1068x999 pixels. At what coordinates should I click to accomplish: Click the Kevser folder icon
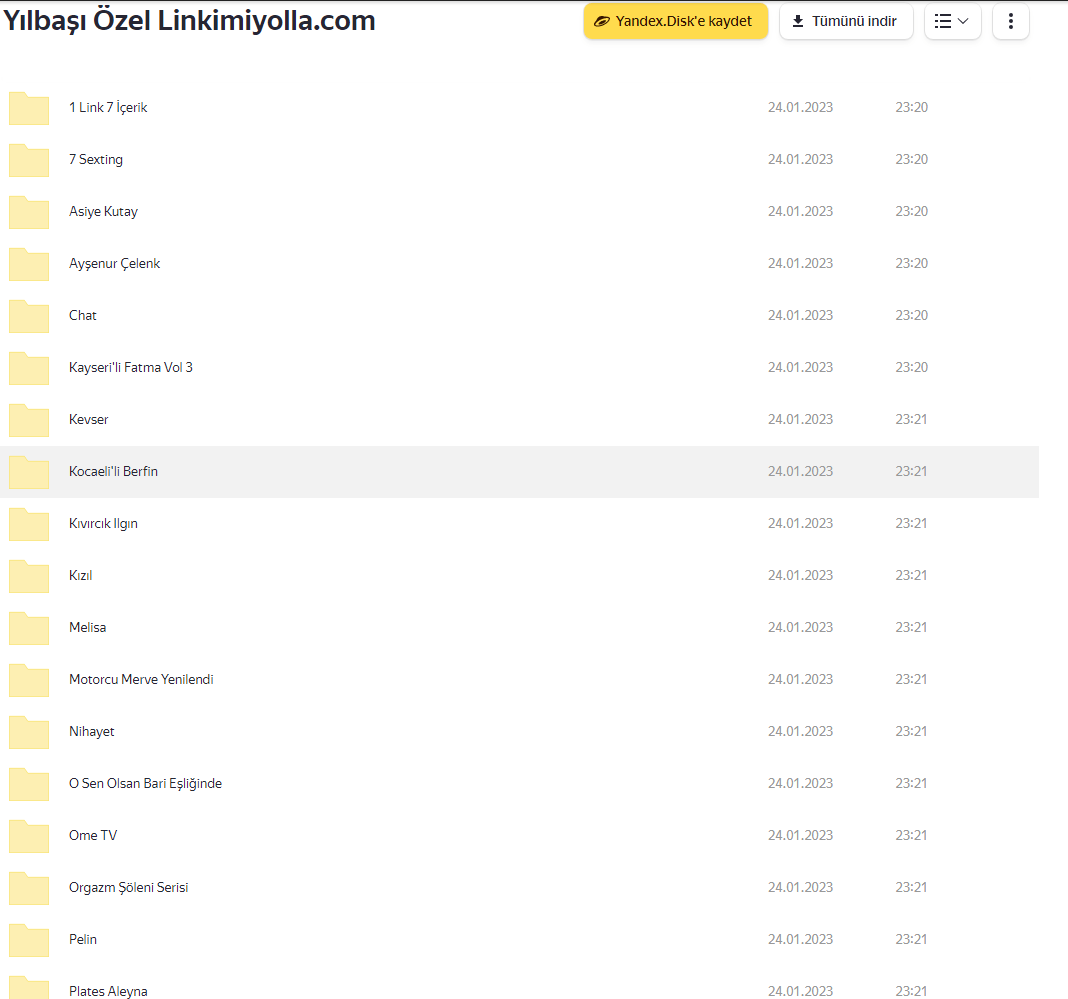[x=29, y=420]
